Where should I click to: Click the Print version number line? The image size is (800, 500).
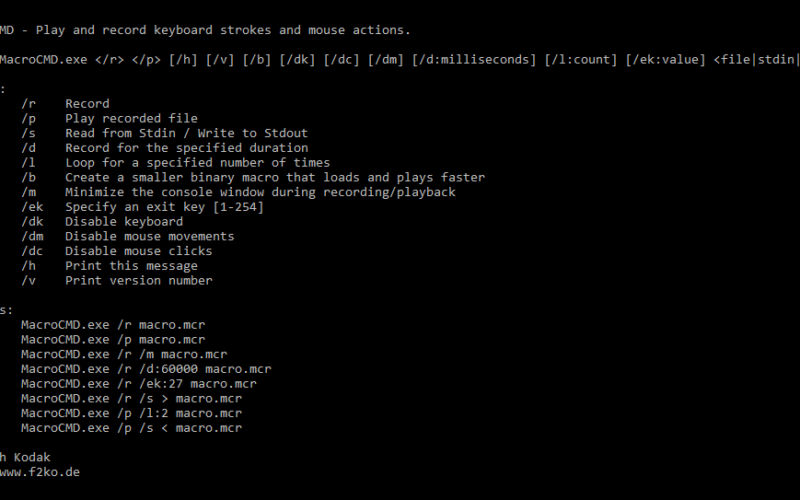click(117, 281)
